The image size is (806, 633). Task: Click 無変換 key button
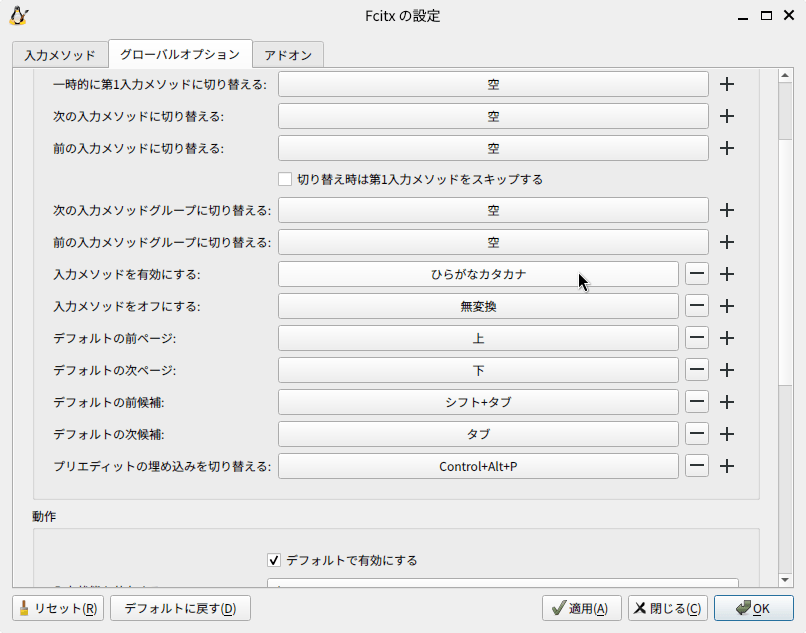[x=478, y=306]
